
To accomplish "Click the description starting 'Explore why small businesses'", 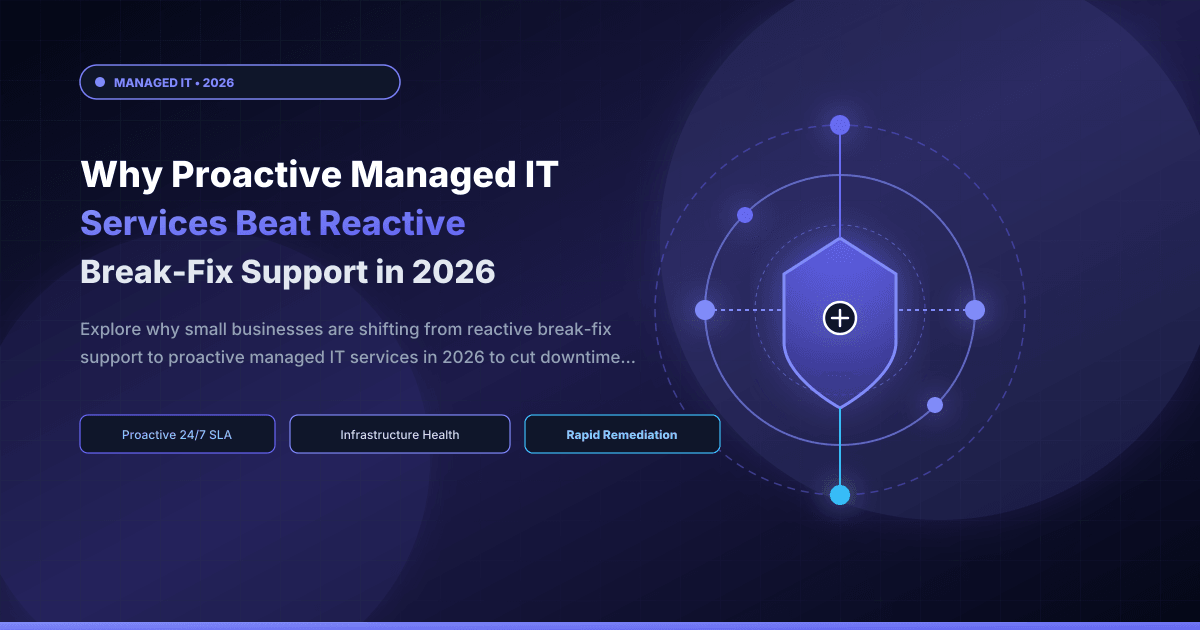I will pos(358,343).
